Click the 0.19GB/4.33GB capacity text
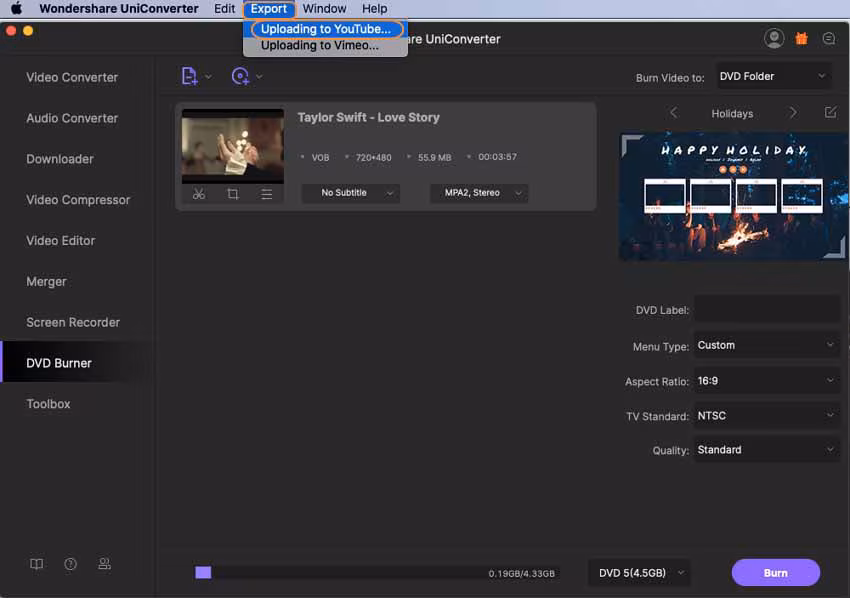The image size is (850, 598). 521,574
